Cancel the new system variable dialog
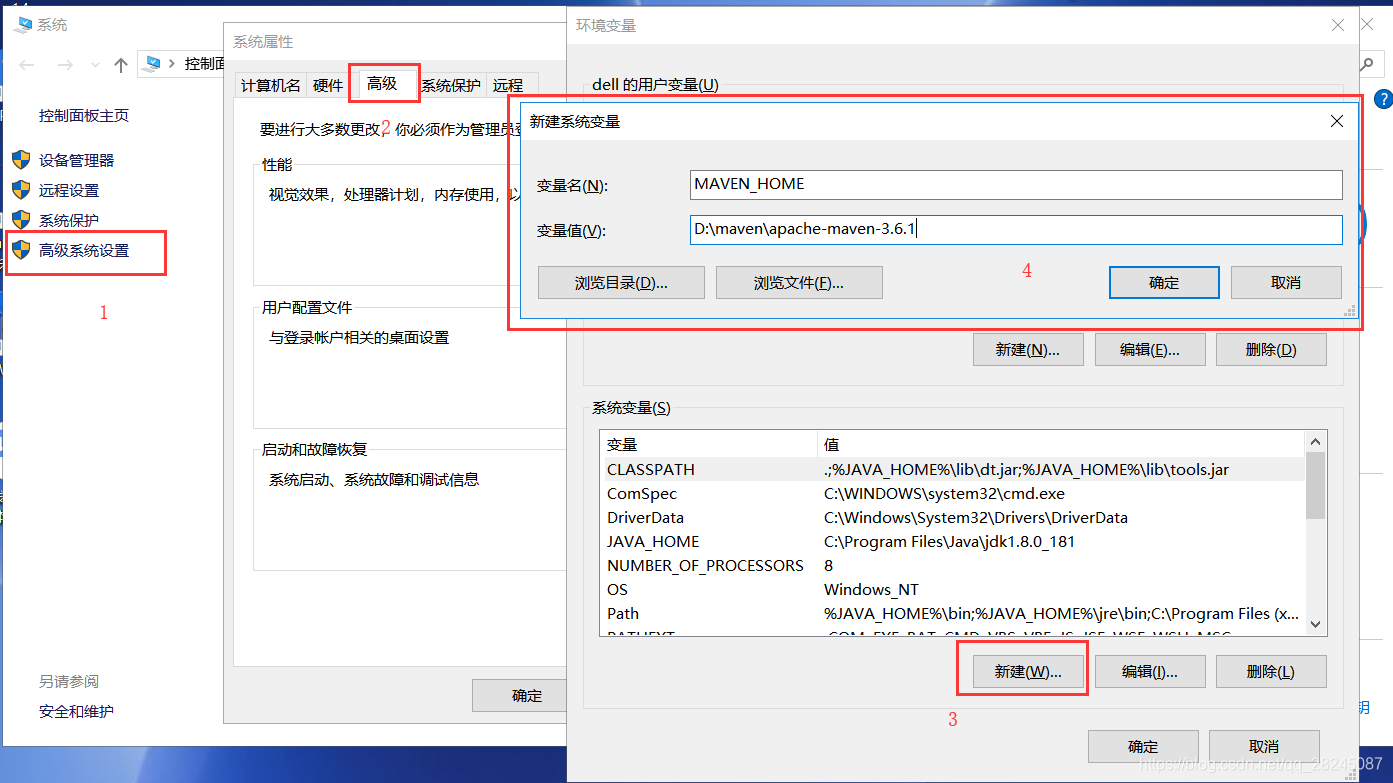1393x783 pixels. point(1286,282)
